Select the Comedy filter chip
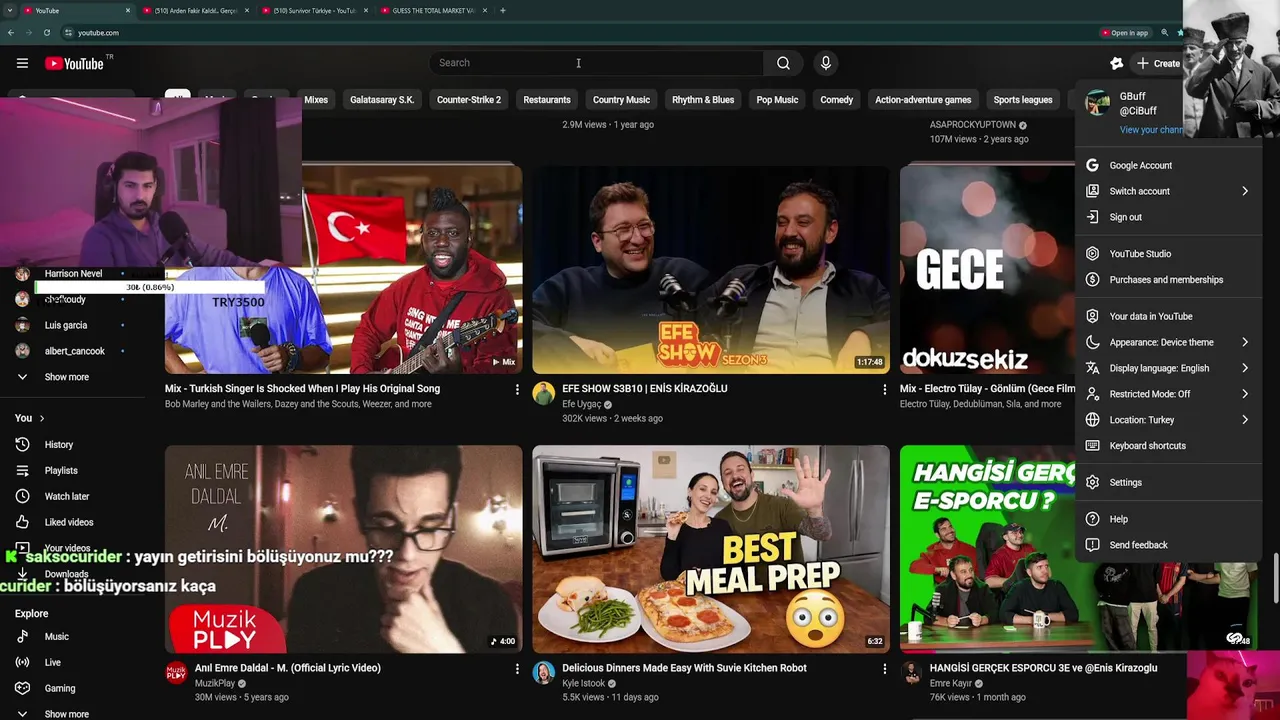1280x720 pixels. (837, 100)
